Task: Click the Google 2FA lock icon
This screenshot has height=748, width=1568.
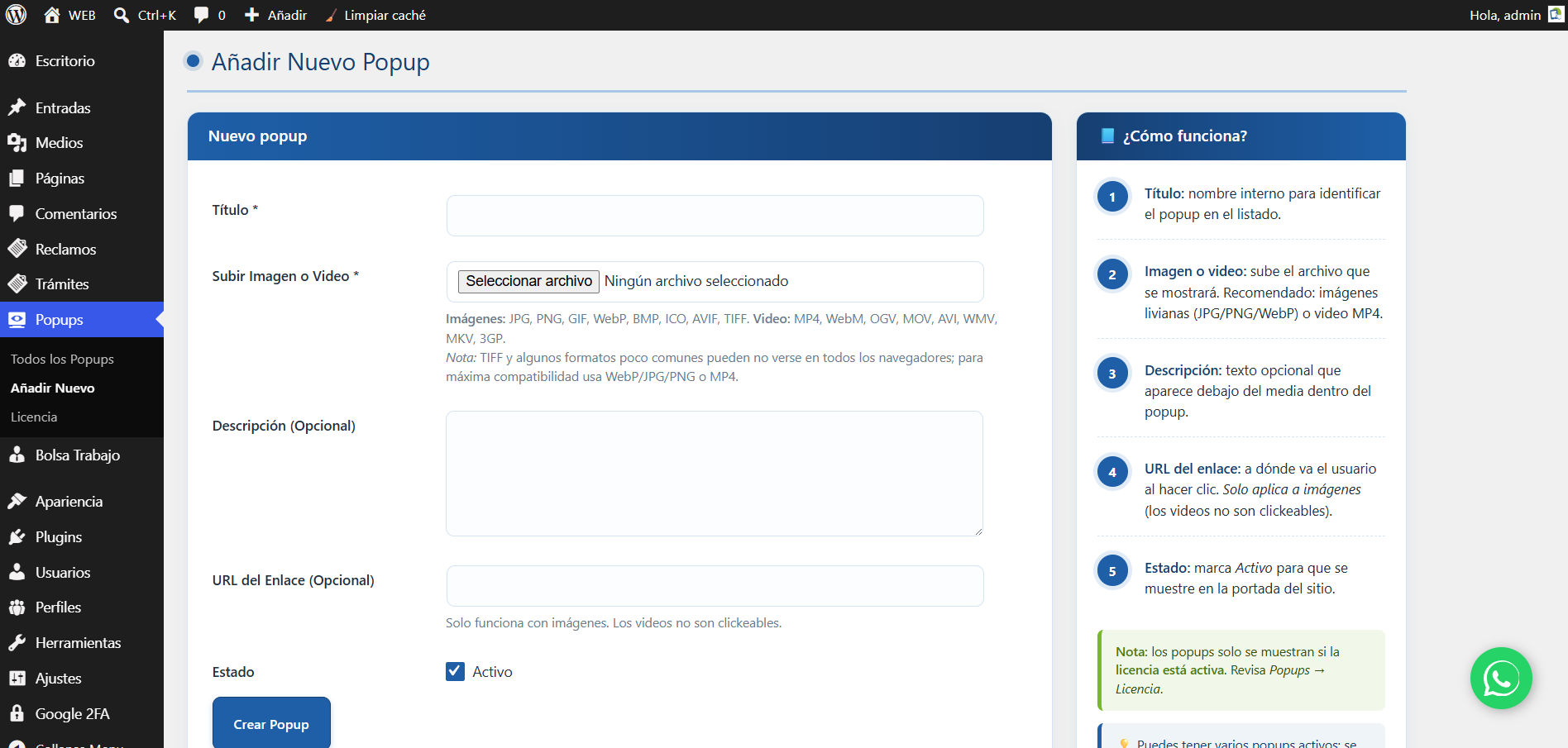Action: coord(17,713)
